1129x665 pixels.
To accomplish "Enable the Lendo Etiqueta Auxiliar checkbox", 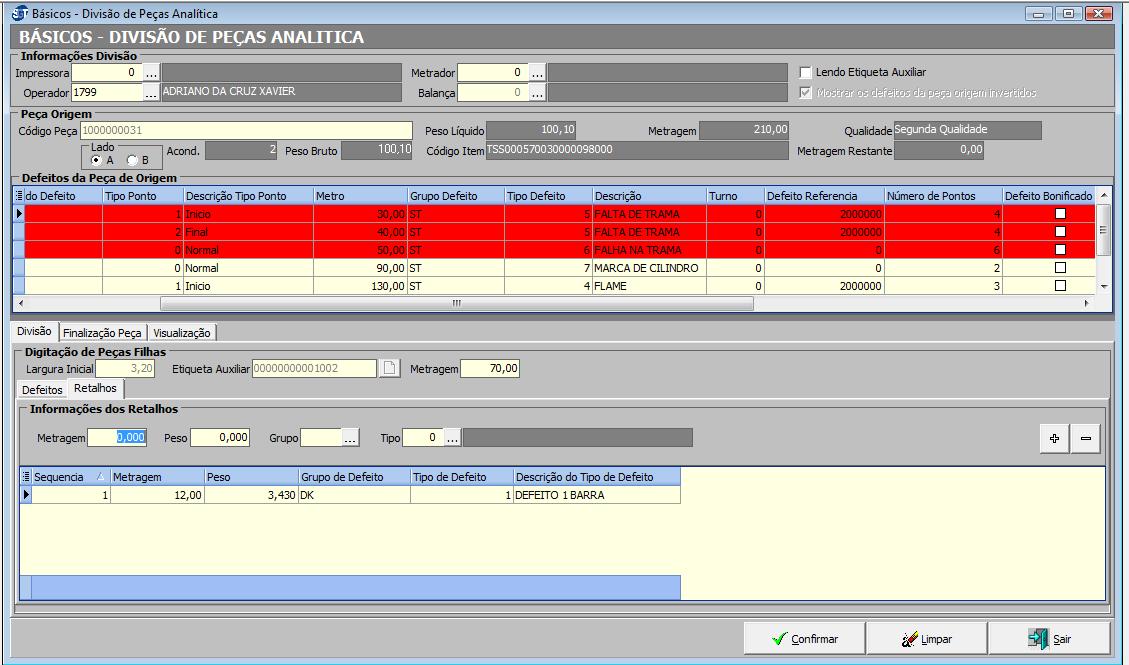I will click(x=806, y=73).
